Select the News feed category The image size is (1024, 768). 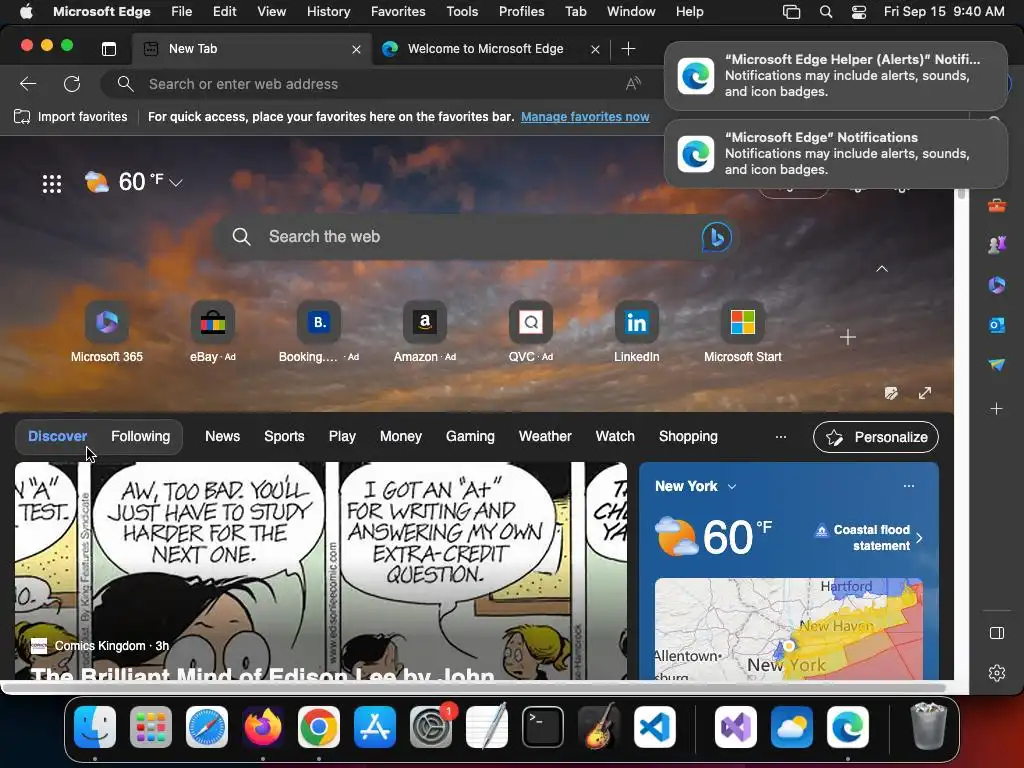tap(223, 436)
